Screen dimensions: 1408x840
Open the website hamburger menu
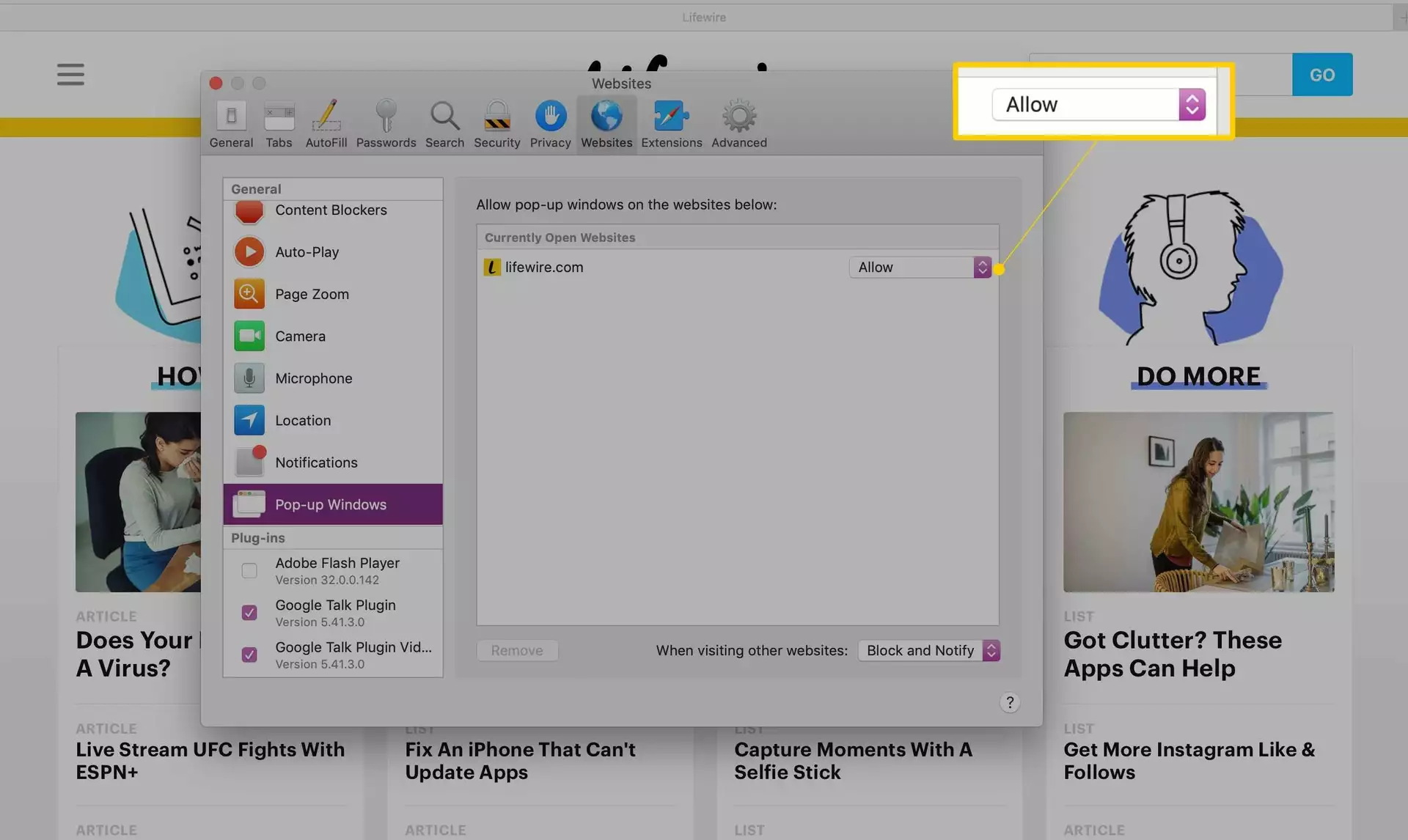click(x=70, y=74)
